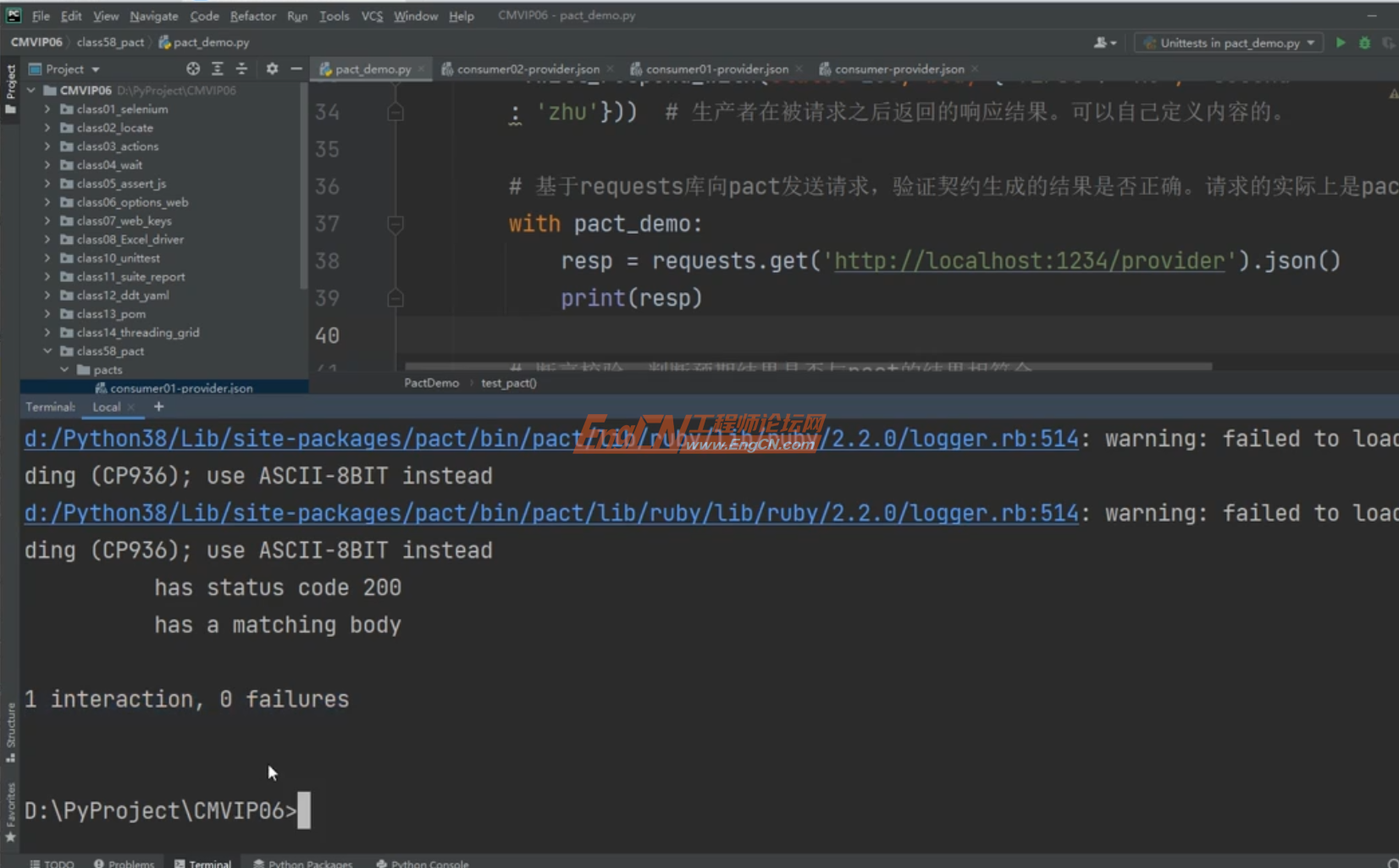The image size is (1399, 868).
Task: Select file from source using the locate icon
Action: pyautogui.click(x=192, y=69)
